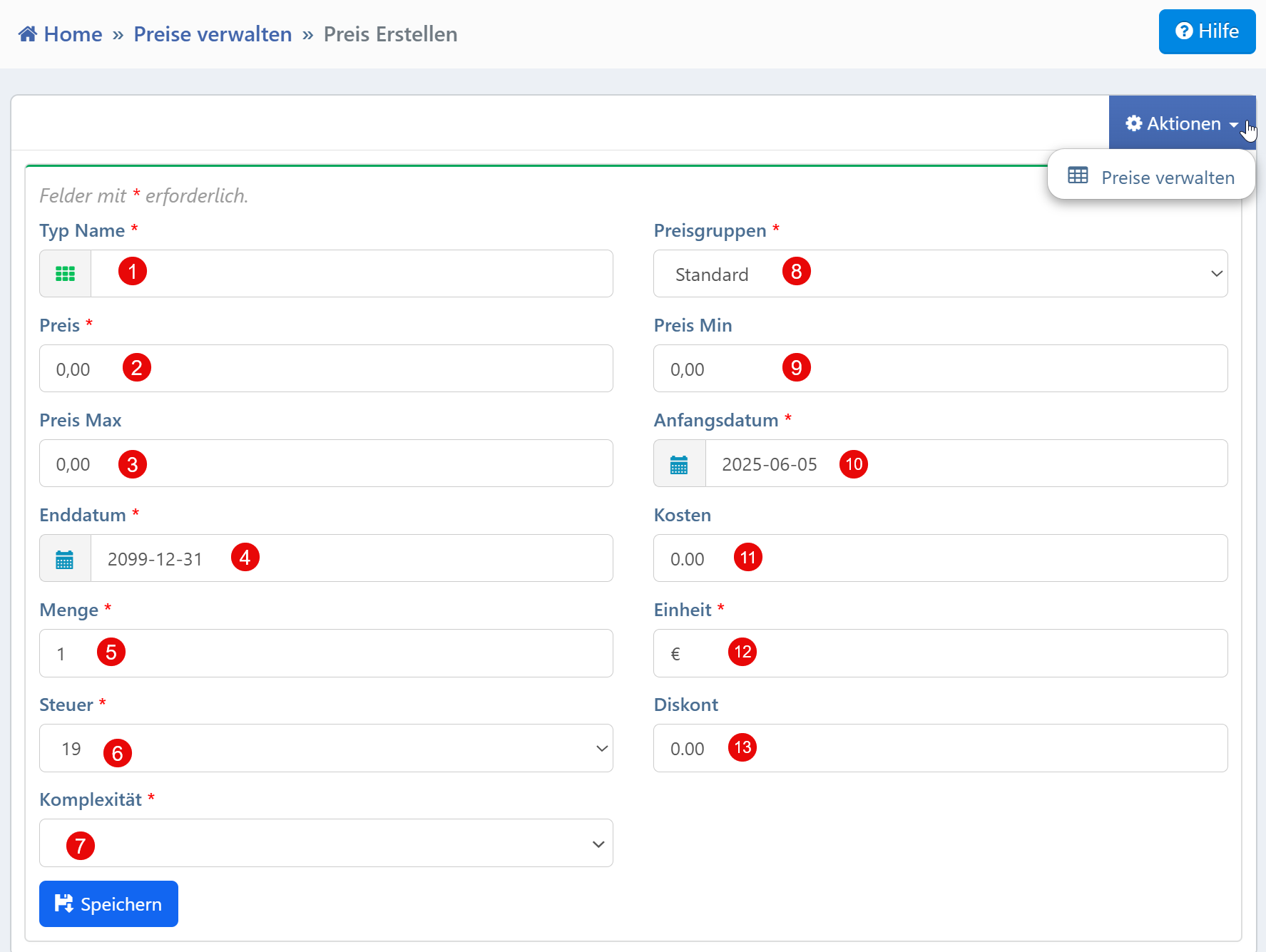Click the gear icon on Aktionen
This screenshot has height=952, width=1266.
tap(1133, 123)
